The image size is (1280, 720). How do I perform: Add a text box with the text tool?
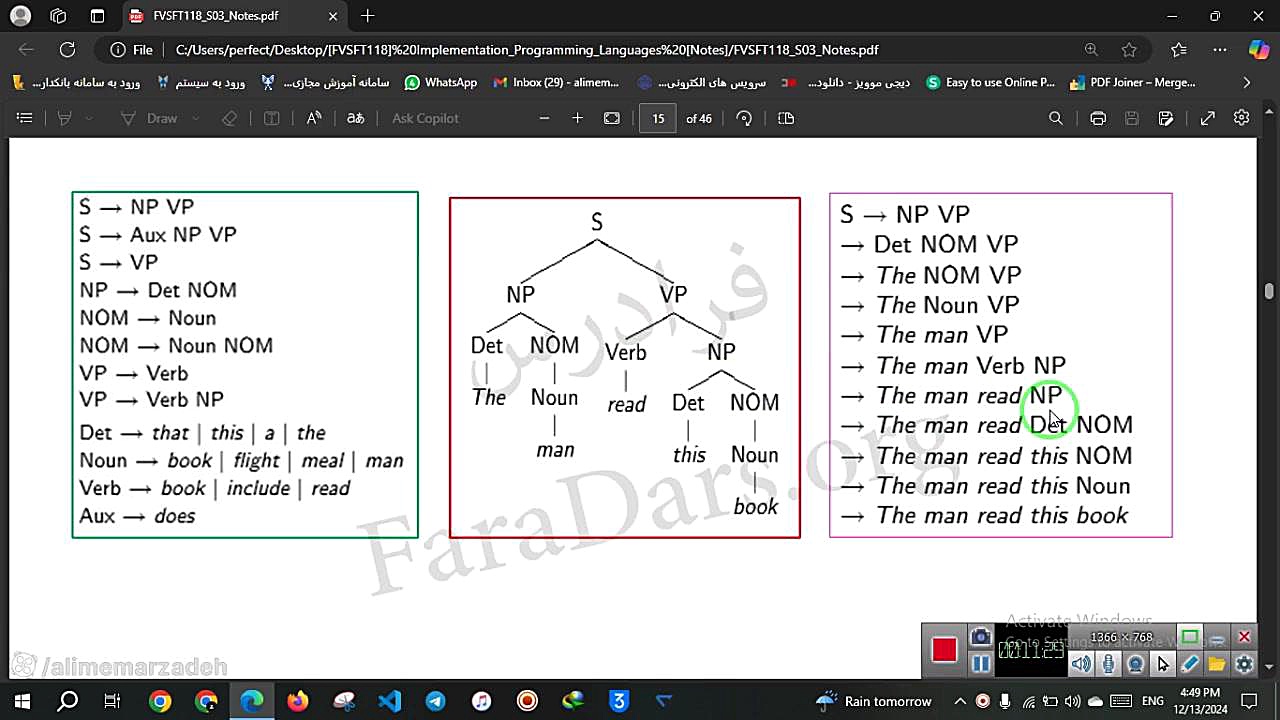271,118
